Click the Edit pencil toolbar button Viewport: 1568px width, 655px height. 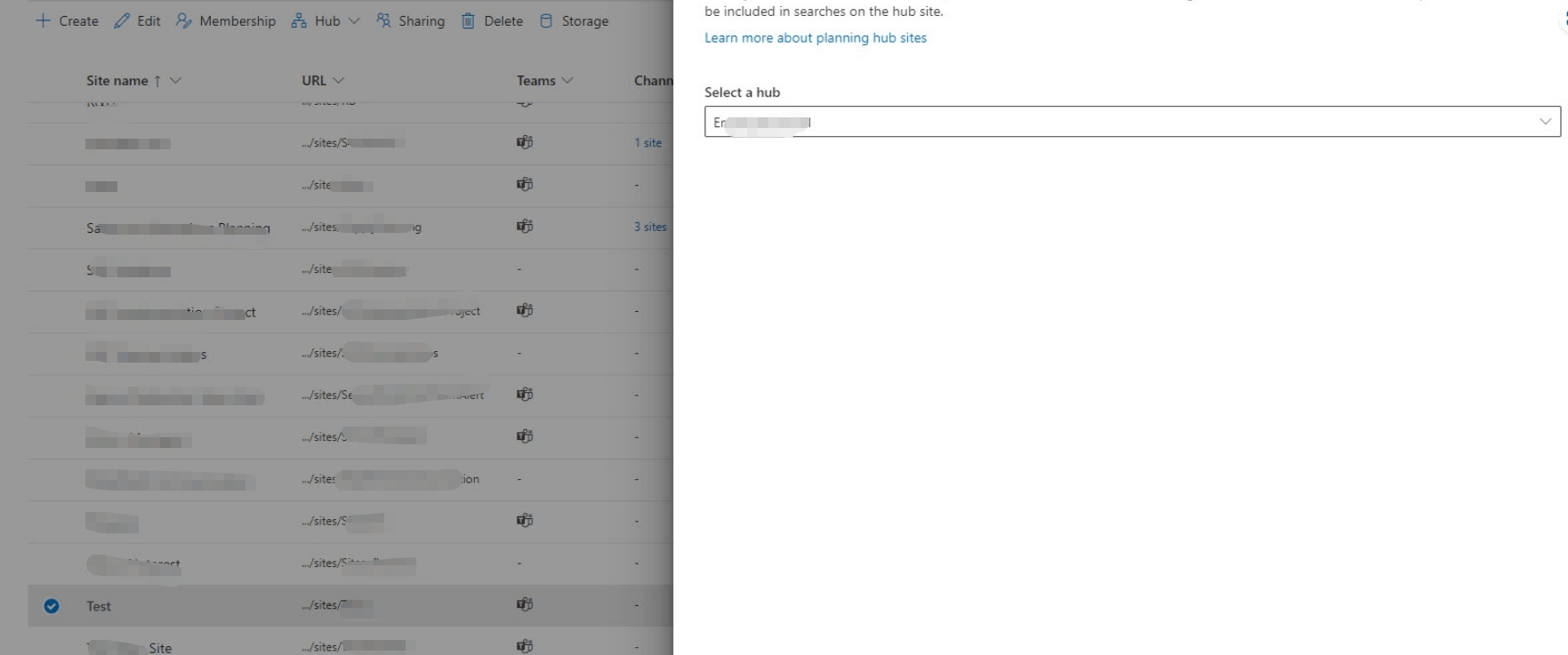137,20
